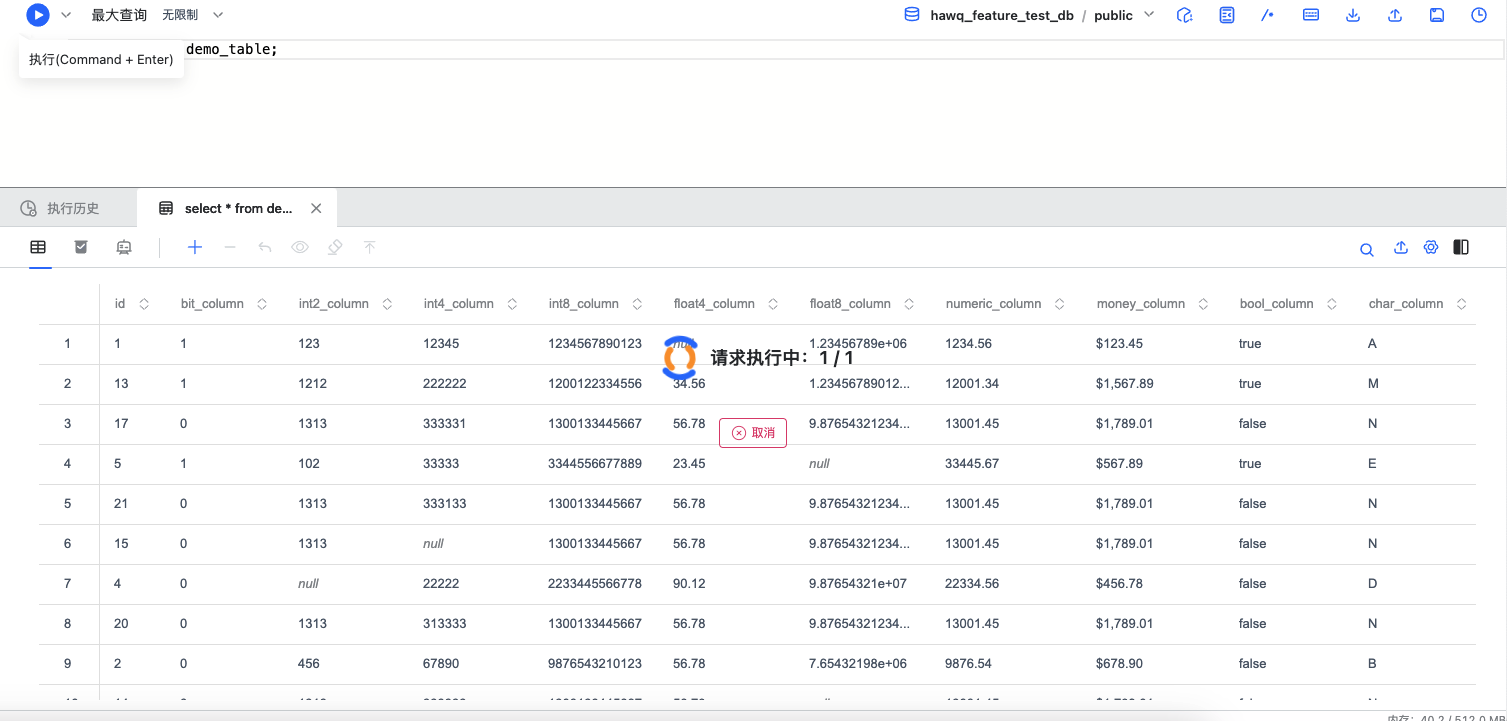Viewport: 1507px width, 721px height.
Task: Select cell $567.89 in money_column
Action: pyautogui.click(x=1119, y=464)
